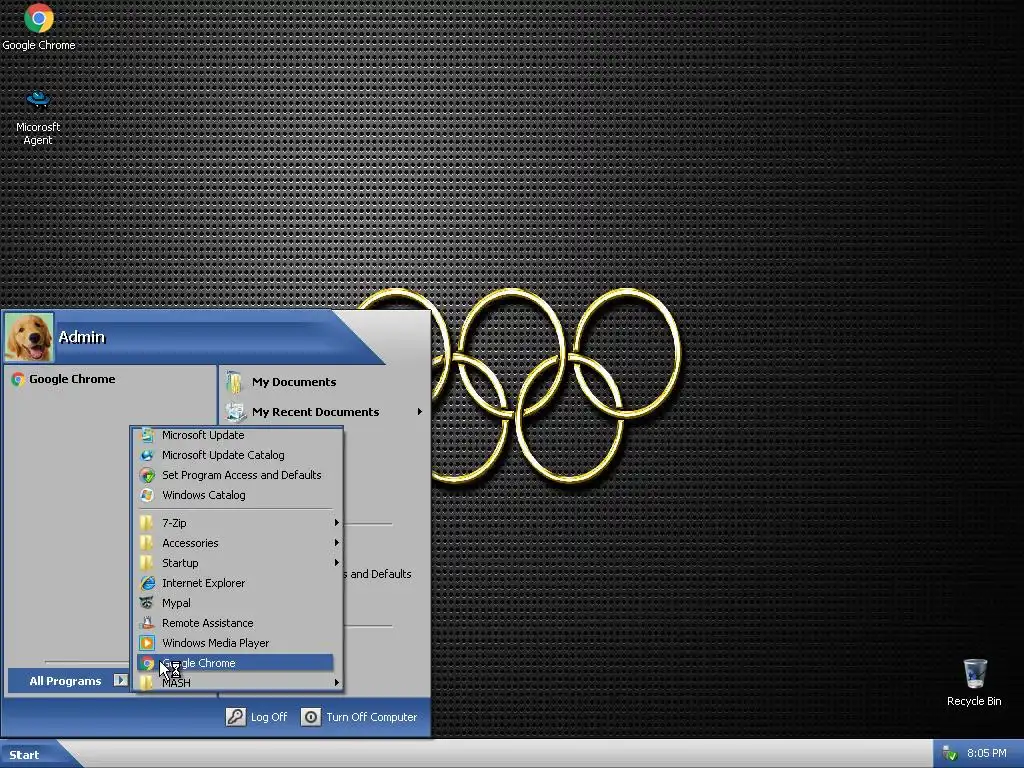Click the Admin user picture

(x=29, y=337)
